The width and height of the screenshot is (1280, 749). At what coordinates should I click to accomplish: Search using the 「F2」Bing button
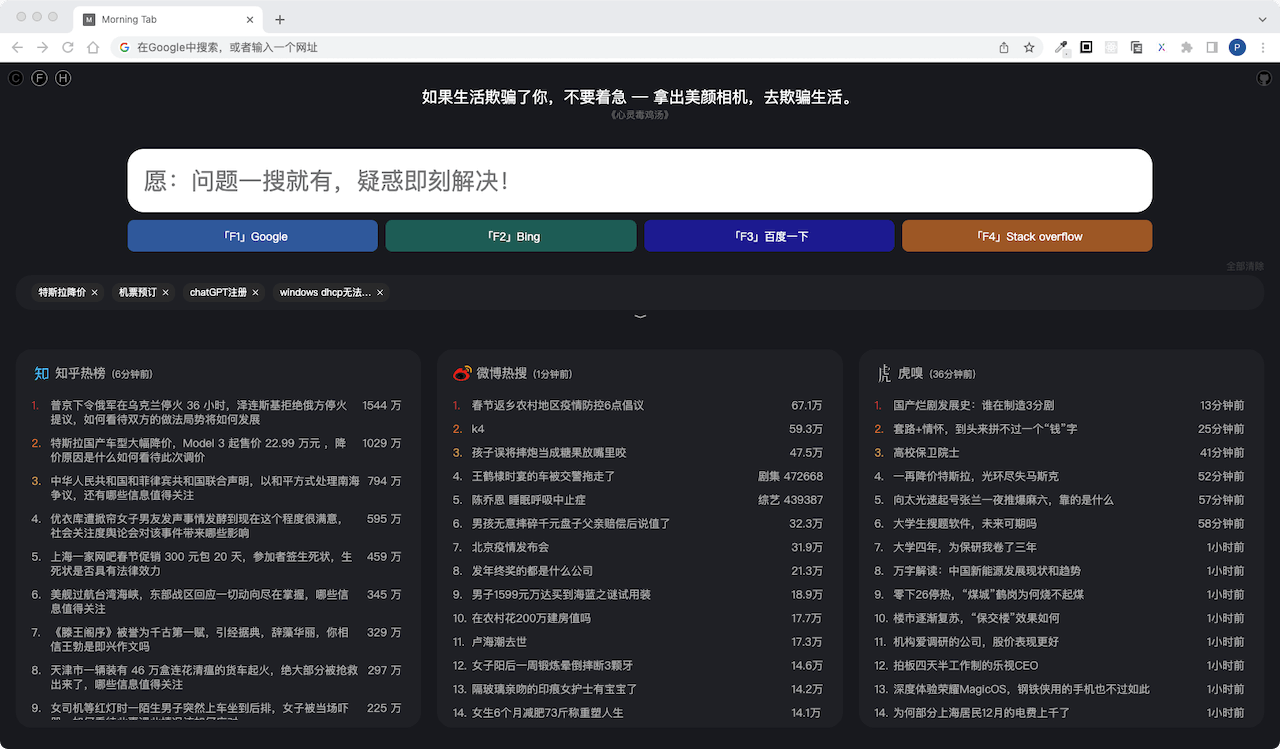click(x=510, y=236)
